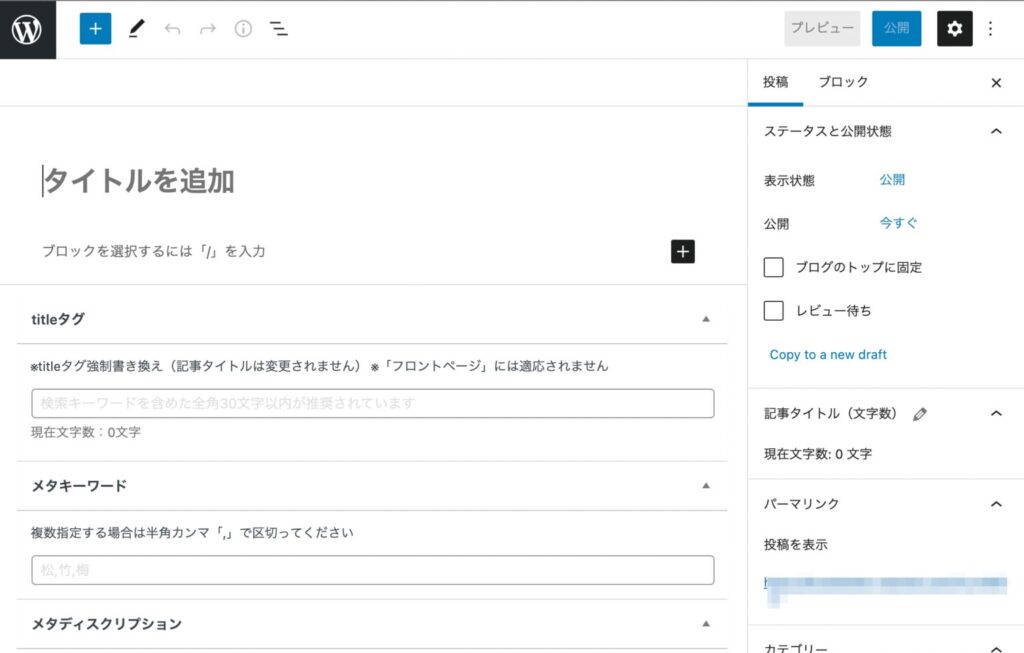Open the WordPress logo menu

point(27,29)
